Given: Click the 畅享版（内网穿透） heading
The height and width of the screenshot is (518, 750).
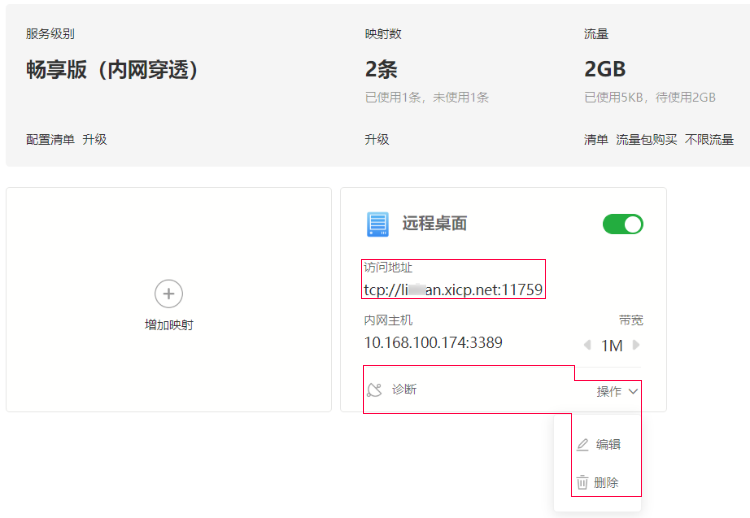Looking at the screenshot, I should tap(111, 70).
